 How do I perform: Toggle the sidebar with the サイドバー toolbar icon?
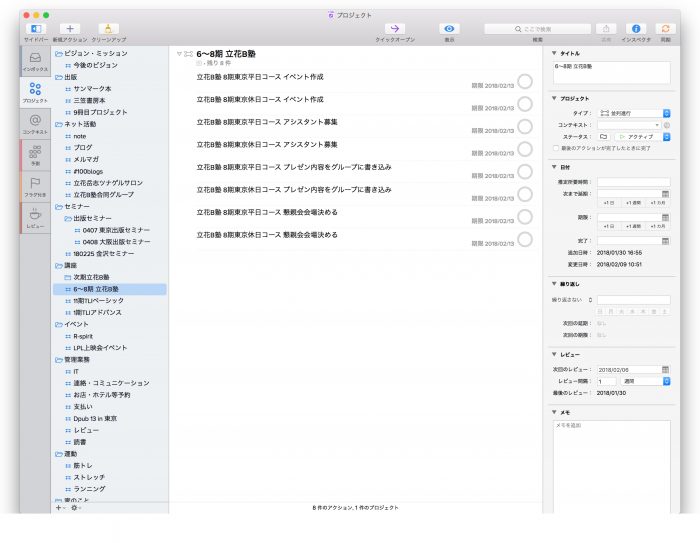[35, 29]
